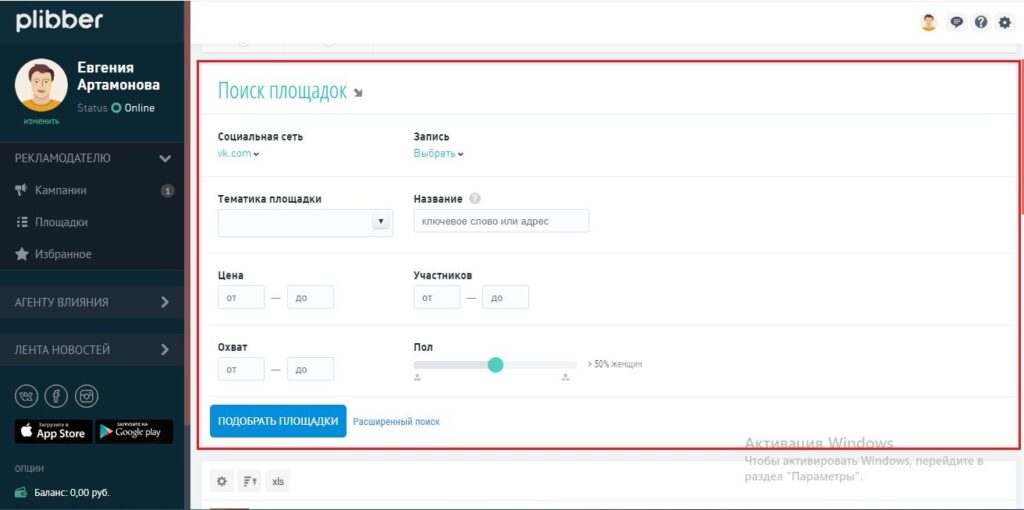Click the Баланс: 0,00 руб. text
The width and height of the screenshot is (1024, 510).
72,492
